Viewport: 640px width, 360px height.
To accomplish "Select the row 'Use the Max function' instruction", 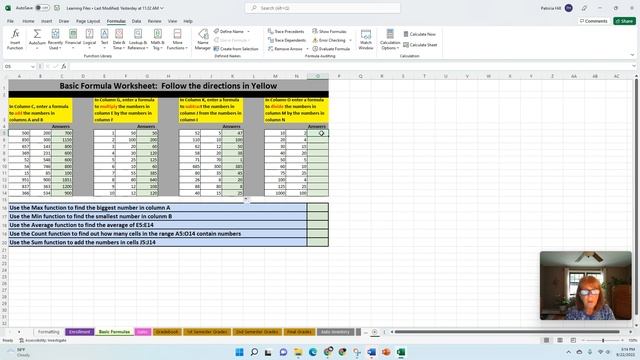I will [x=158, y=207].
